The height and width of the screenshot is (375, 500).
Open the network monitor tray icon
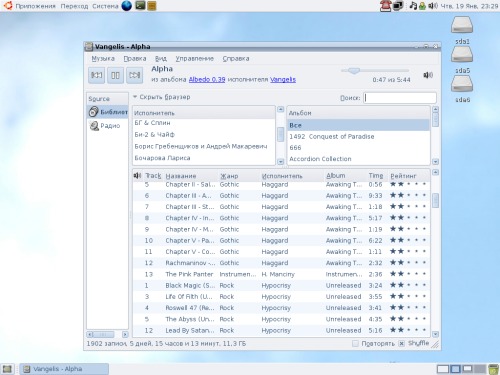[x=398, y=6]
